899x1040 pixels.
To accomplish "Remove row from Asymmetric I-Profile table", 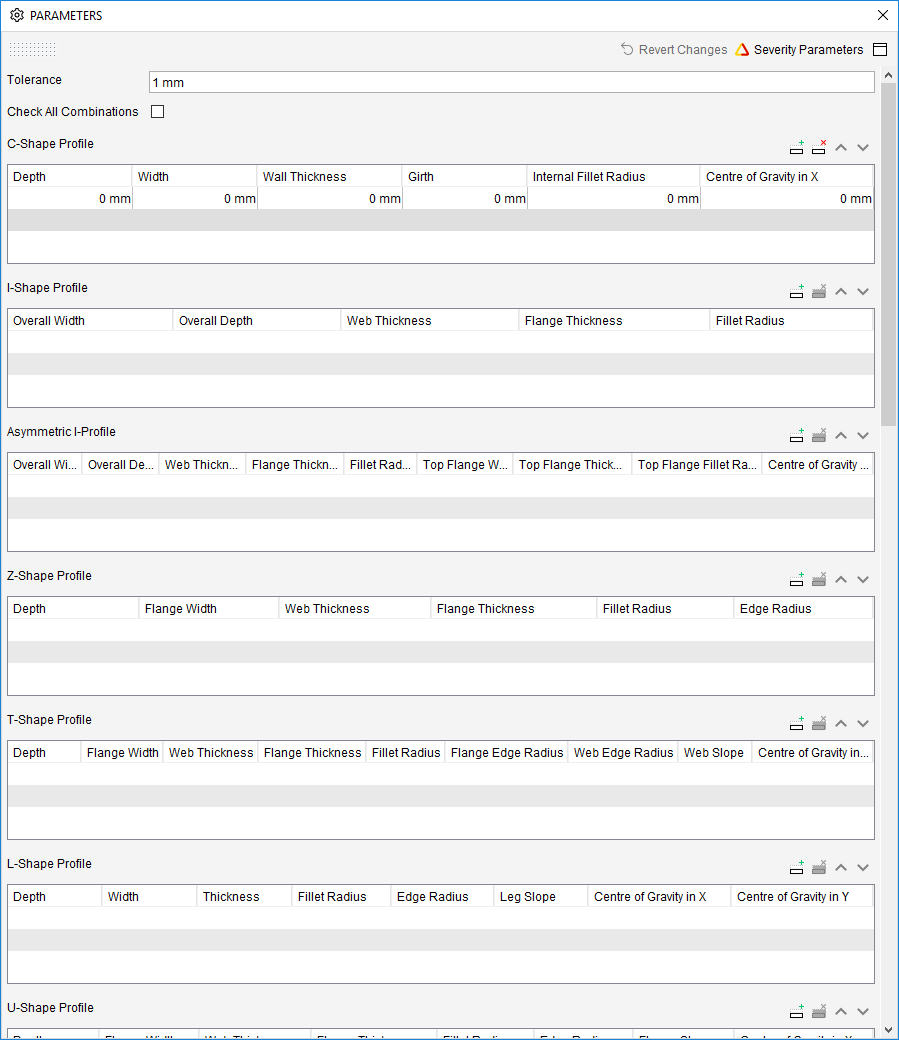I will click(819, 435).
